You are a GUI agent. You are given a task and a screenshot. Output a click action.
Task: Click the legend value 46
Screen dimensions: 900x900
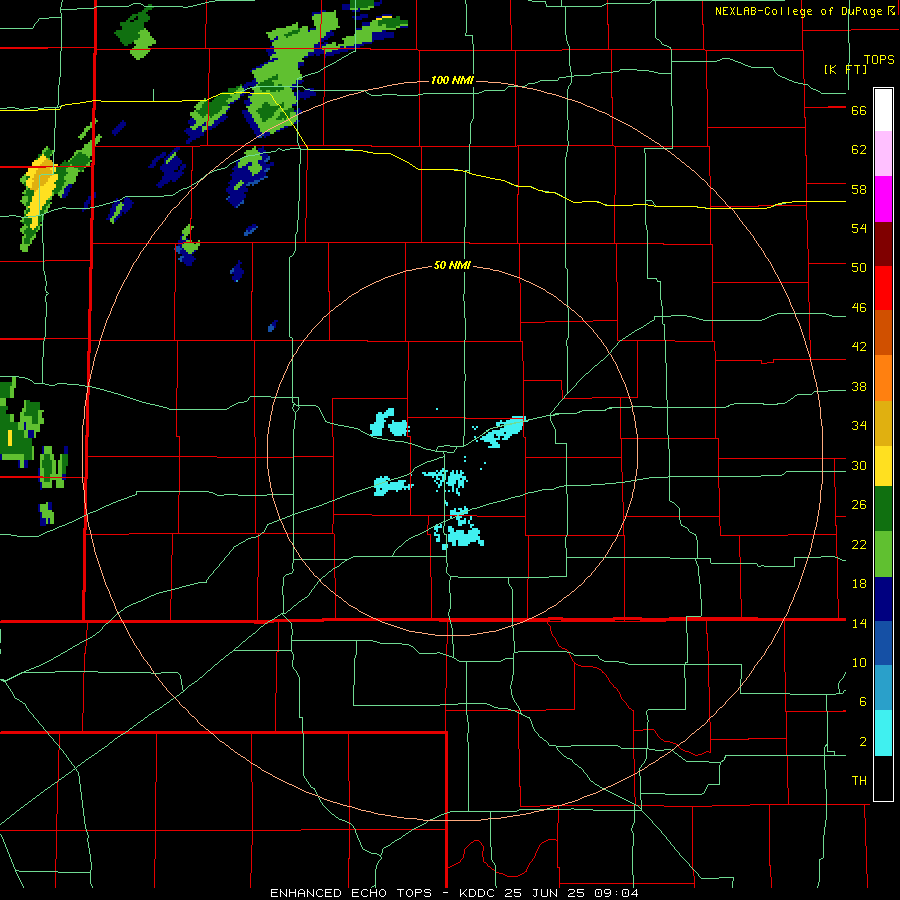859,308
